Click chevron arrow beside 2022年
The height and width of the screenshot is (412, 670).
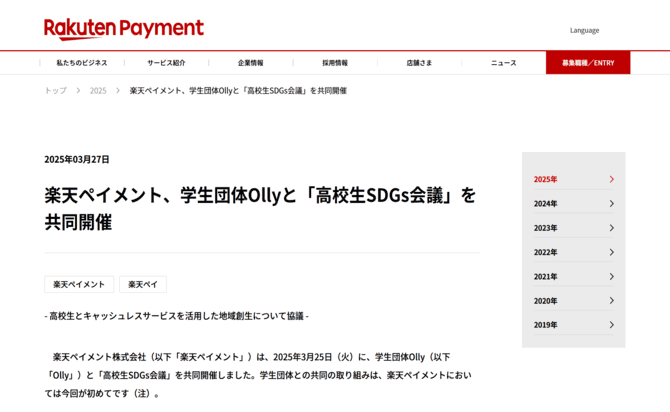pos(611,252)
